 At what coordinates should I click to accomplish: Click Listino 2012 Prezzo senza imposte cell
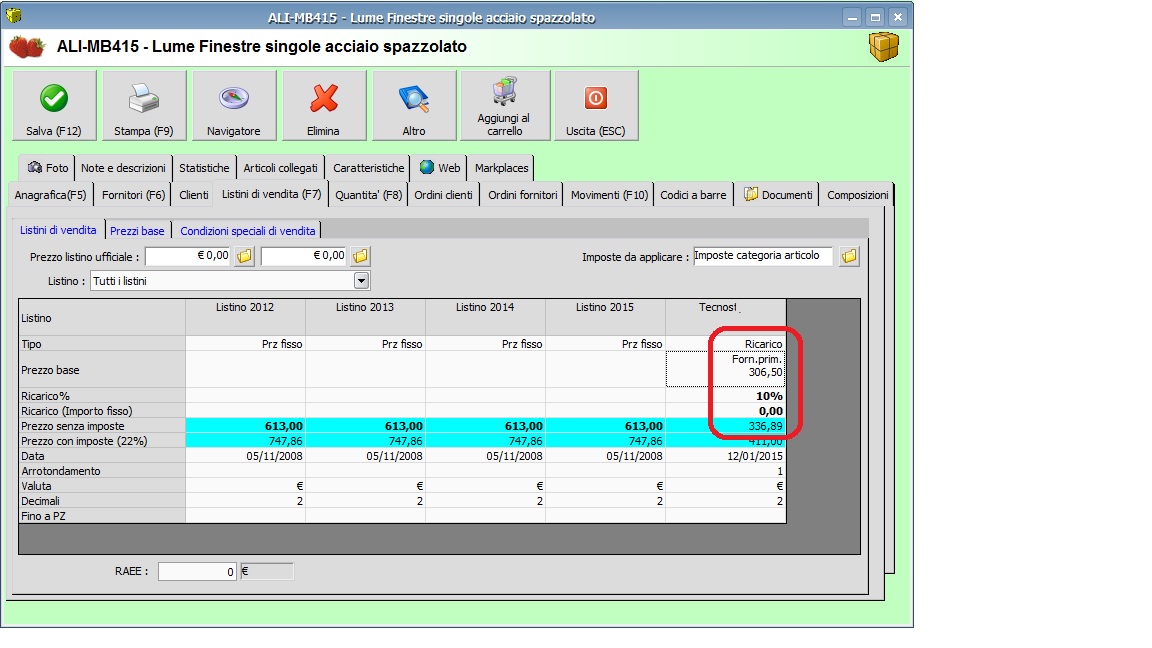245,426
